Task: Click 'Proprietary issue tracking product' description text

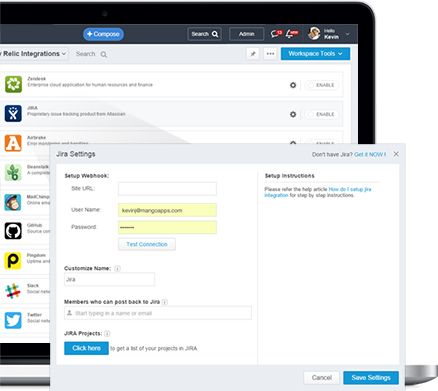Action: click(x=76, y=114)
